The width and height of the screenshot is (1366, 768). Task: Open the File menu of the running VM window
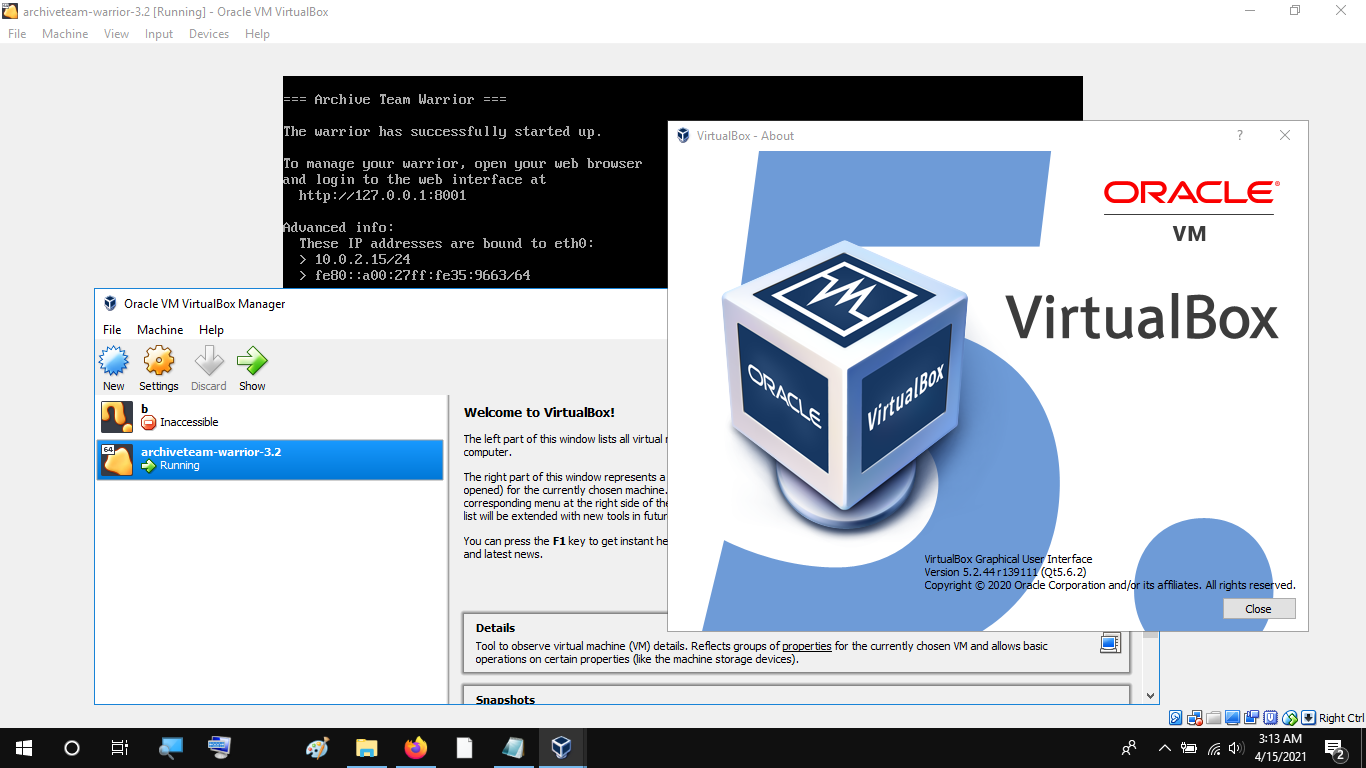point(17,34)
